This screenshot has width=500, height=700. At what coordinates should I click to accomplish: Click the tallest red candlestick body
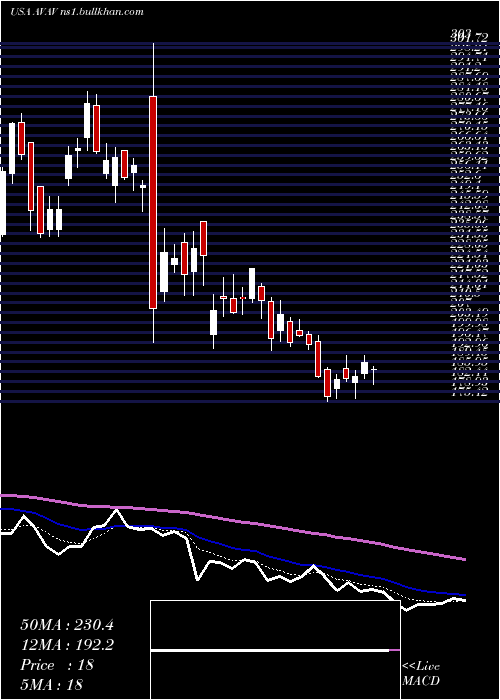153,202
